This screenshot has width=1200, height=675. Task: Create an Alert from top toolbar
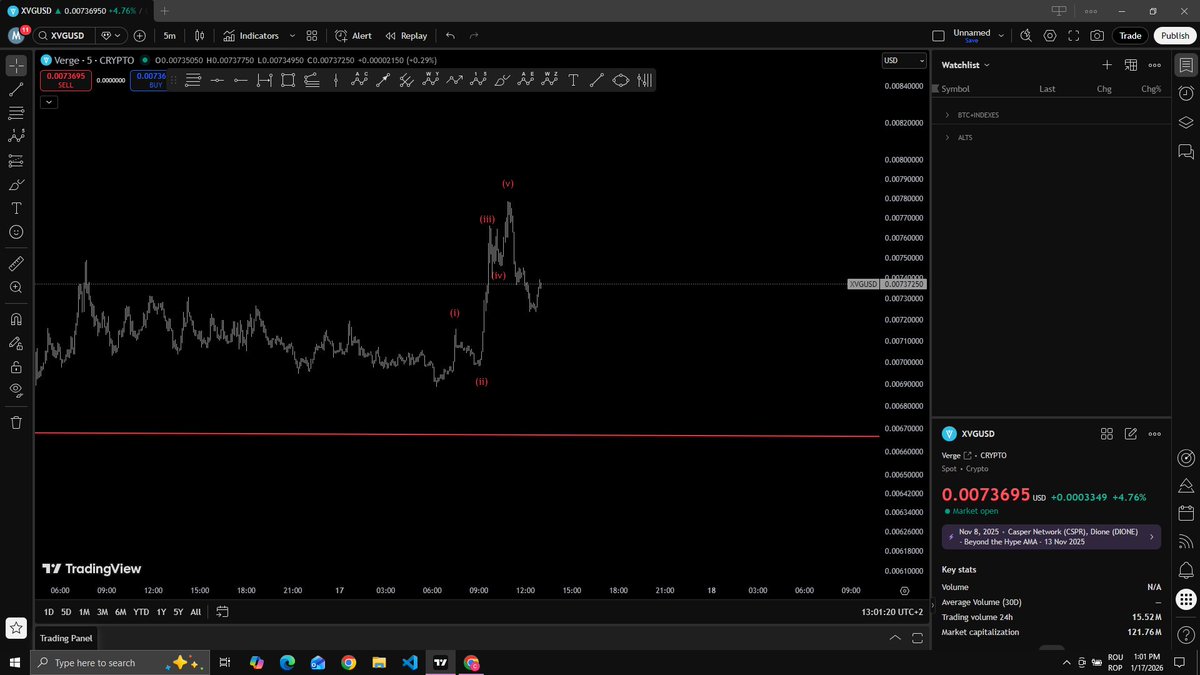(x=353, y=35)
